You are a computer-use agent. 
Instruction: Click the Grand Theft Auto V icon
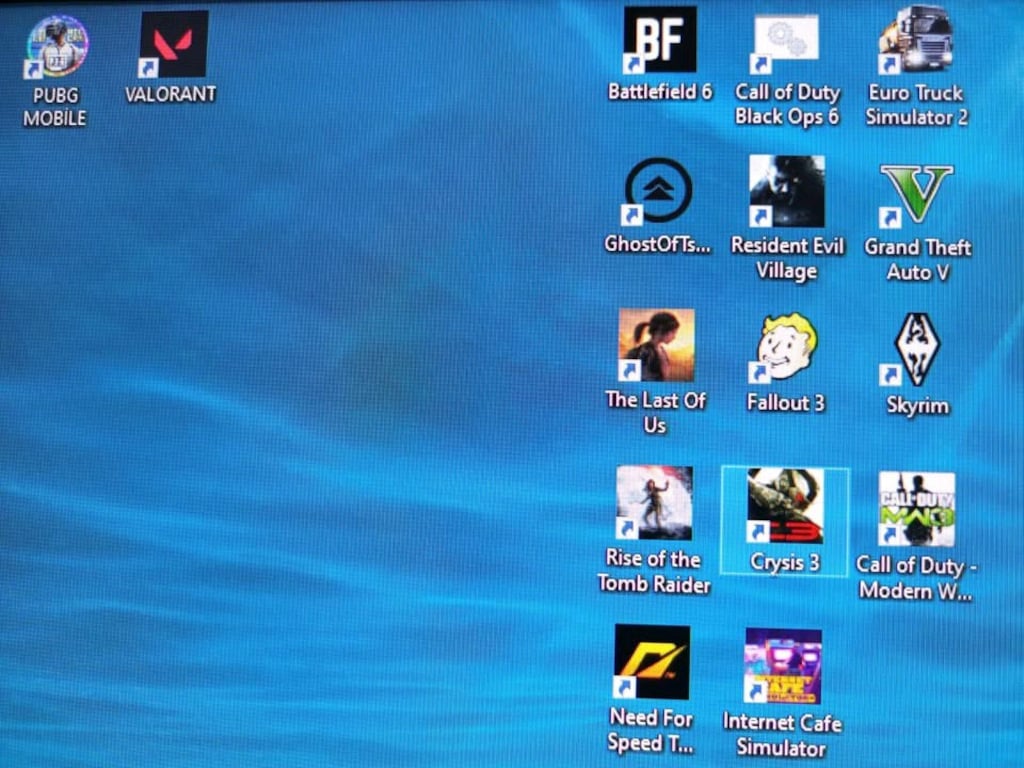(916, 195)
